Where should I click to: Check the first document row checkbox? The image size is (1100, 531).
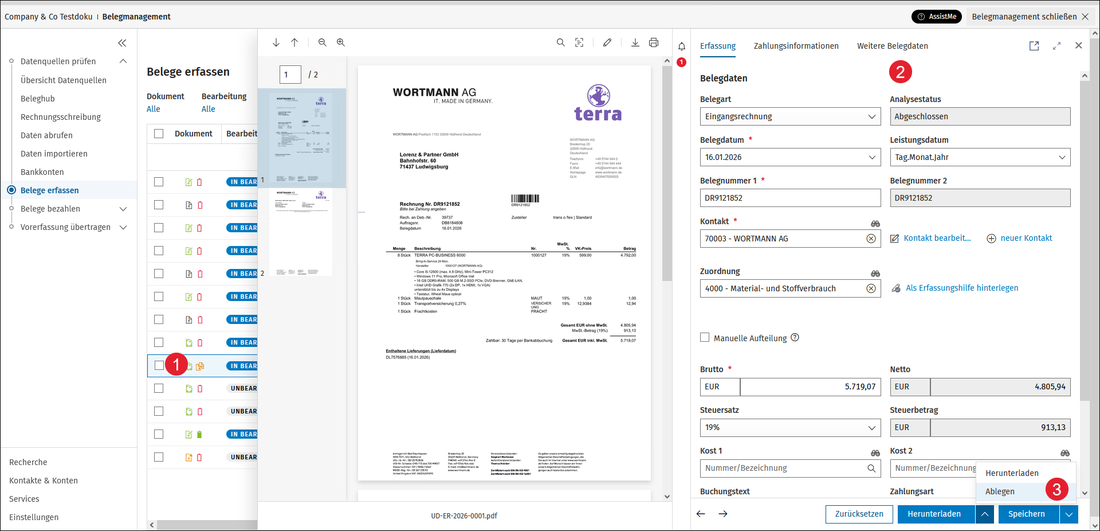[159, 182]
